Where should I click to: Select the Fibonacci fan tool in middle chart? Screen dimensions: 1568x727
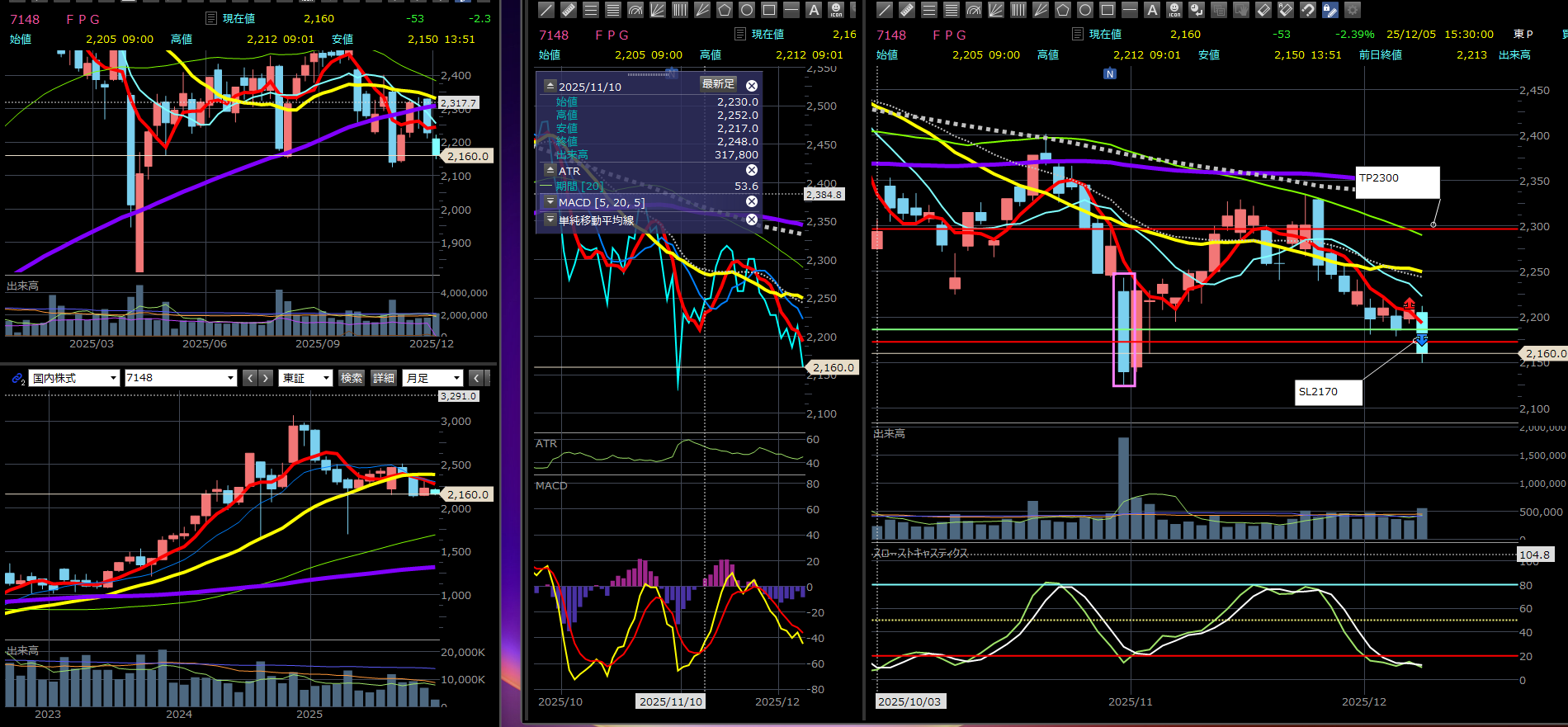click(658, 10)
